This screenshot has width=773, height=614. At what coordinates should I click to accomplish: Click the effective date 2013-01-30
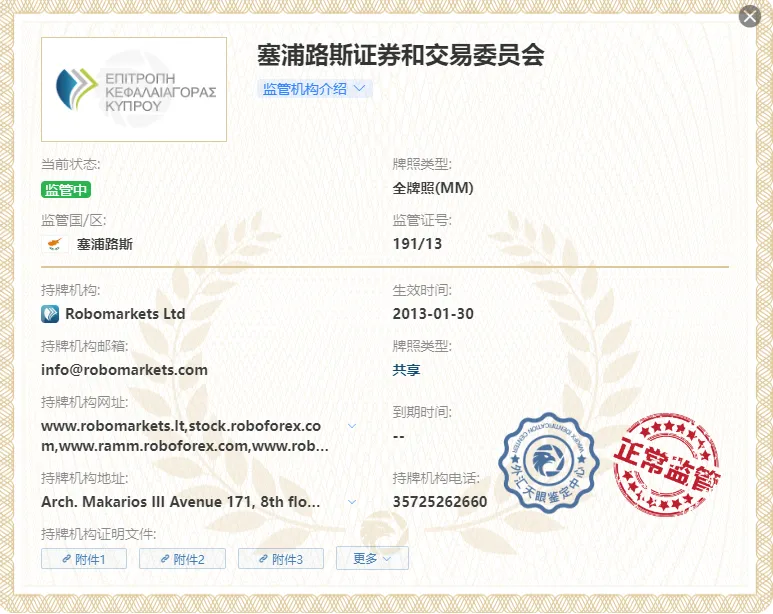pyautogui.click(x=433, y=314)
